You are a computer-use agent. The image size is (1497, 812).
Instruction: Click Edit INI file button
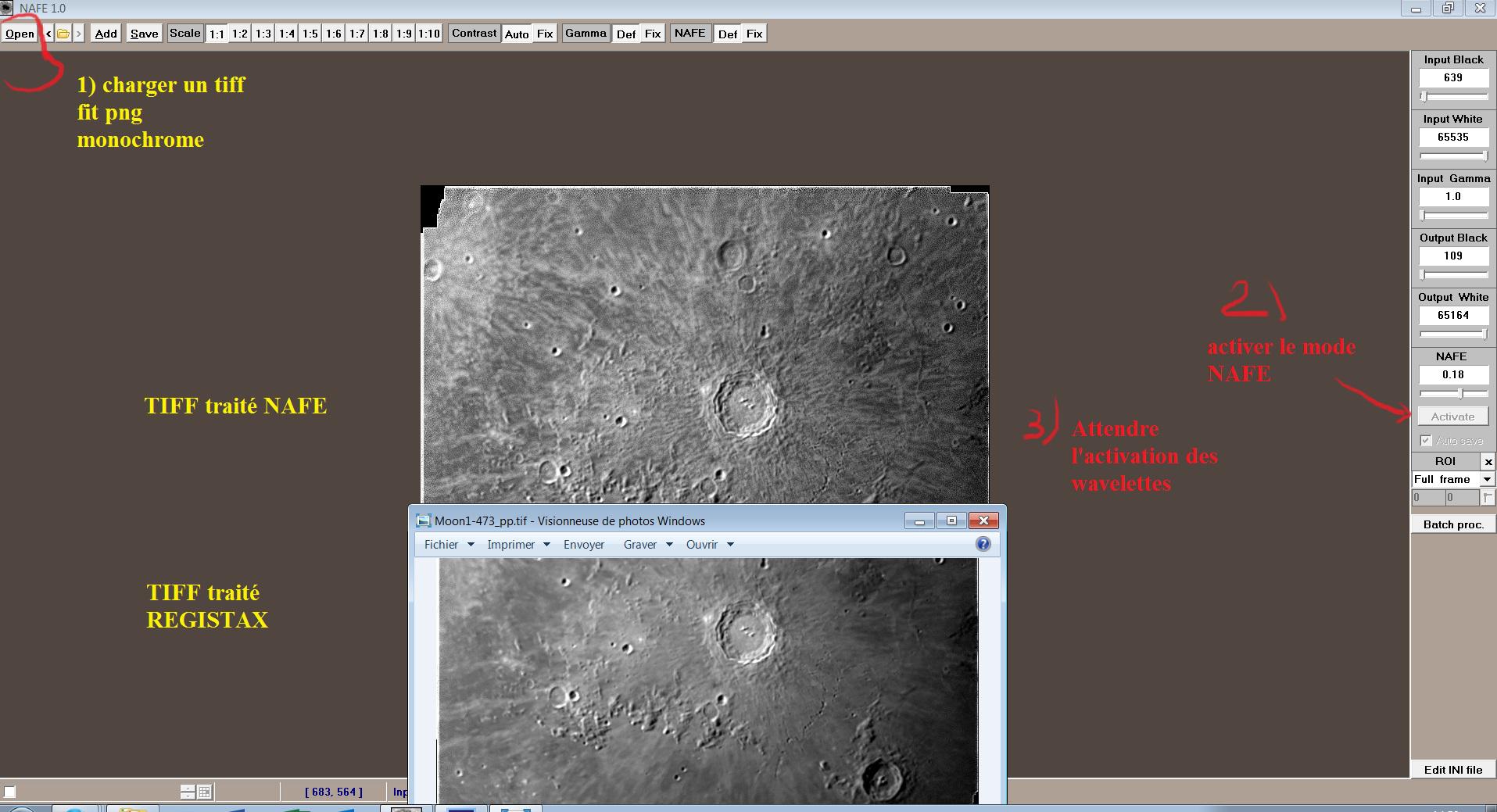pyautogui.click(x=1453, y=770)
